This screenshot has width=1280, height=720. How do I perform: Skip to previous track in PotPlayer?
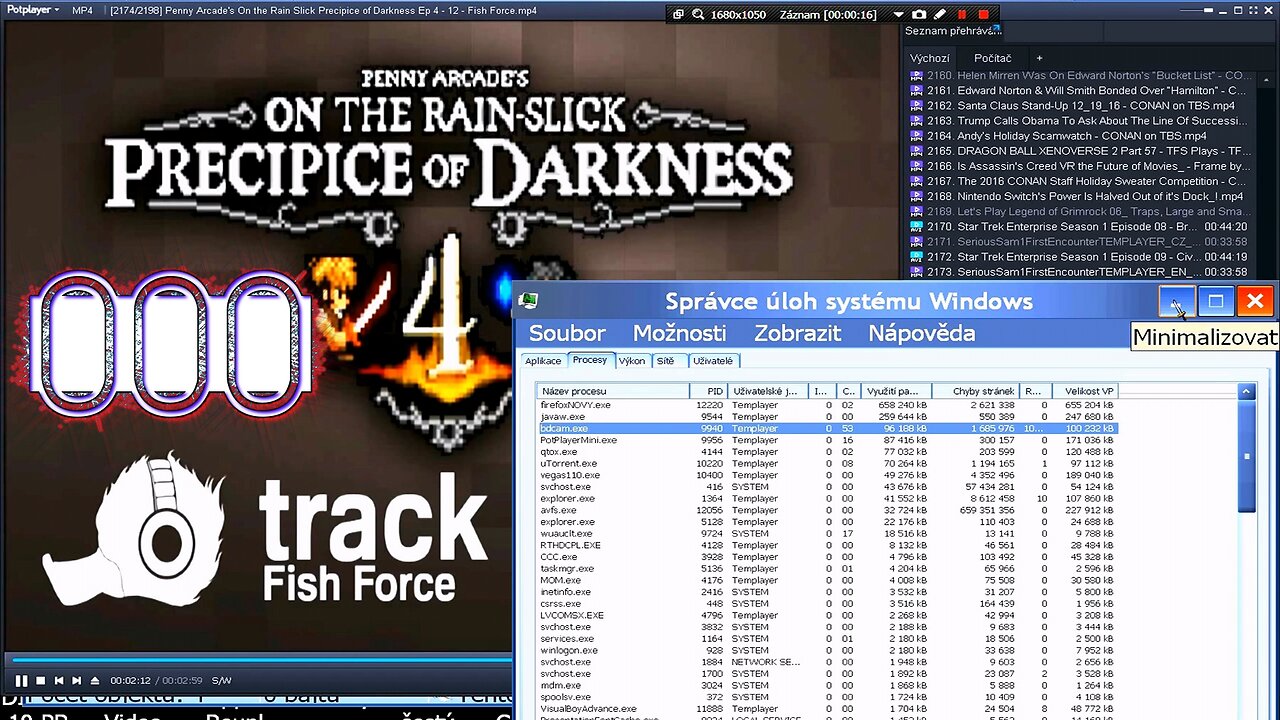[x=59, y=681]
